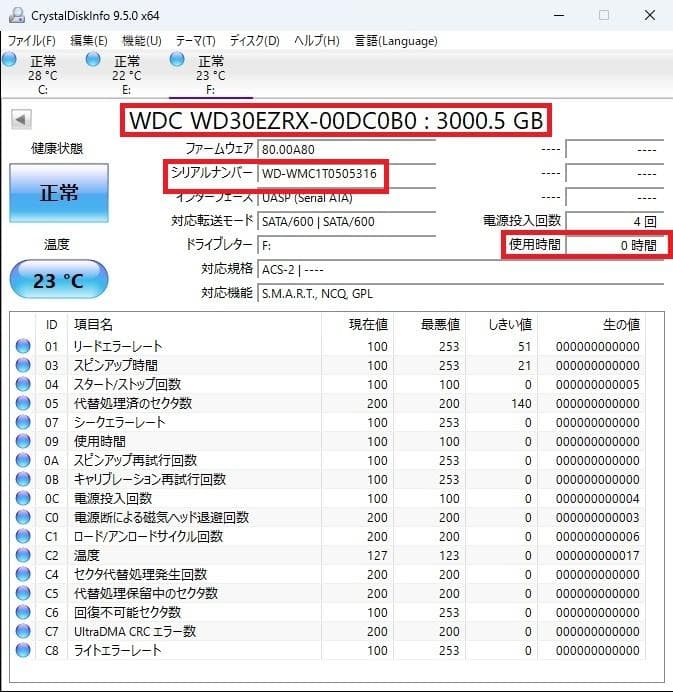Switch to the C: drive tab

[42, 75]
